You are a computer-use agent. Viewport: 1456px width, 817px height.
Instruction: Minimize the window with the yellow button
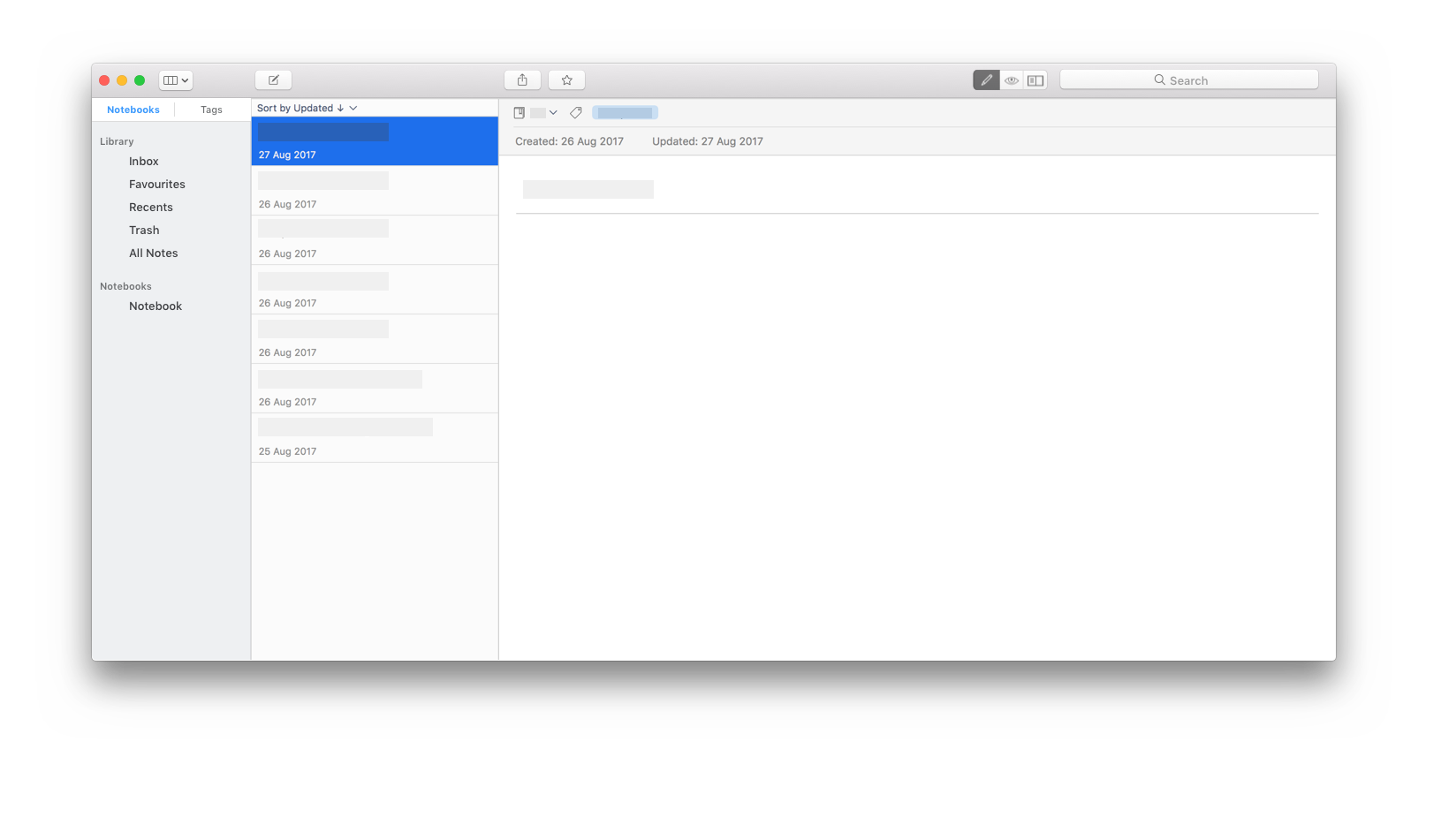click(122, 80)
